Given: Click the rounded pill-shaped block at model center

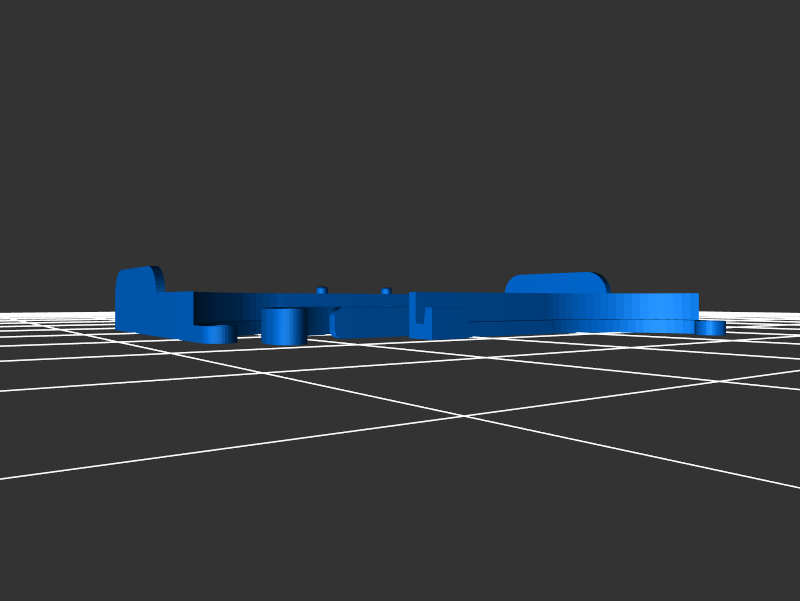Looking at the screenshot, I should tap(370, 323).
